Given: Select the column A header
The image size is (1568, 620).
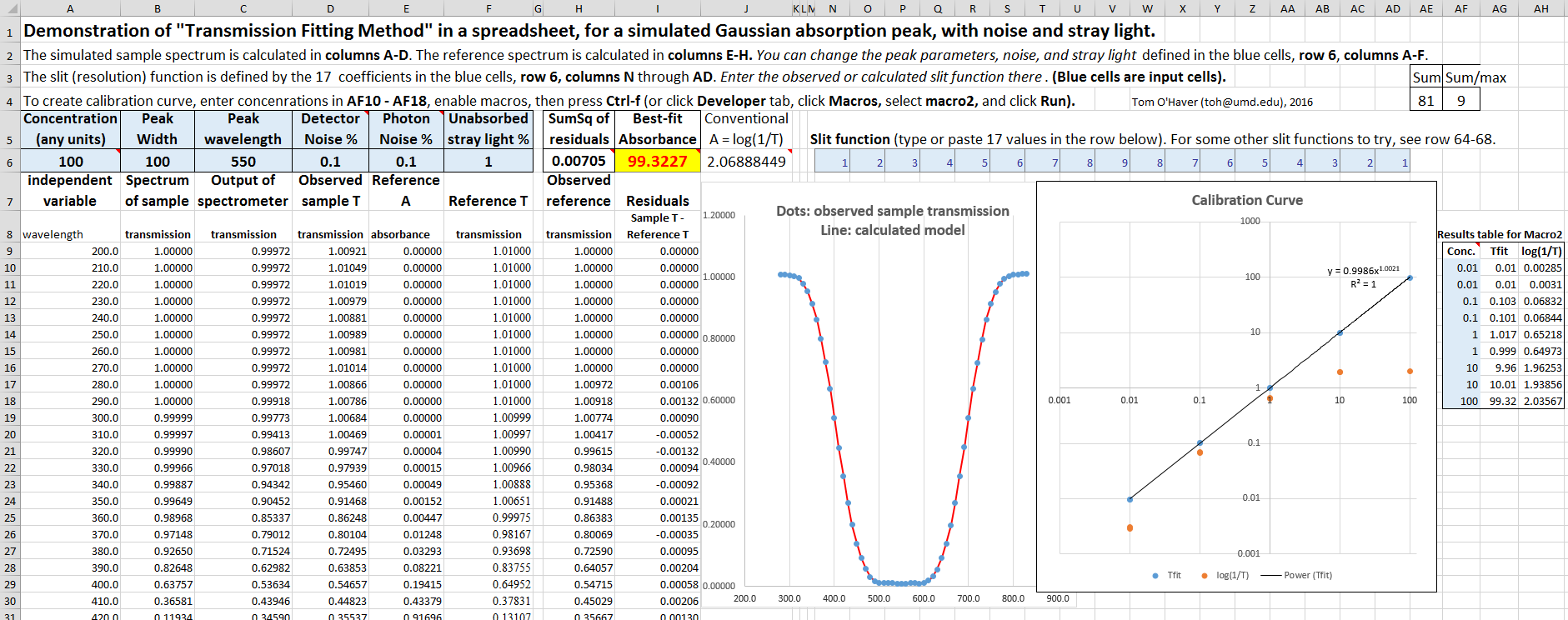Looking at the screenshot, I should click(71, 9).
